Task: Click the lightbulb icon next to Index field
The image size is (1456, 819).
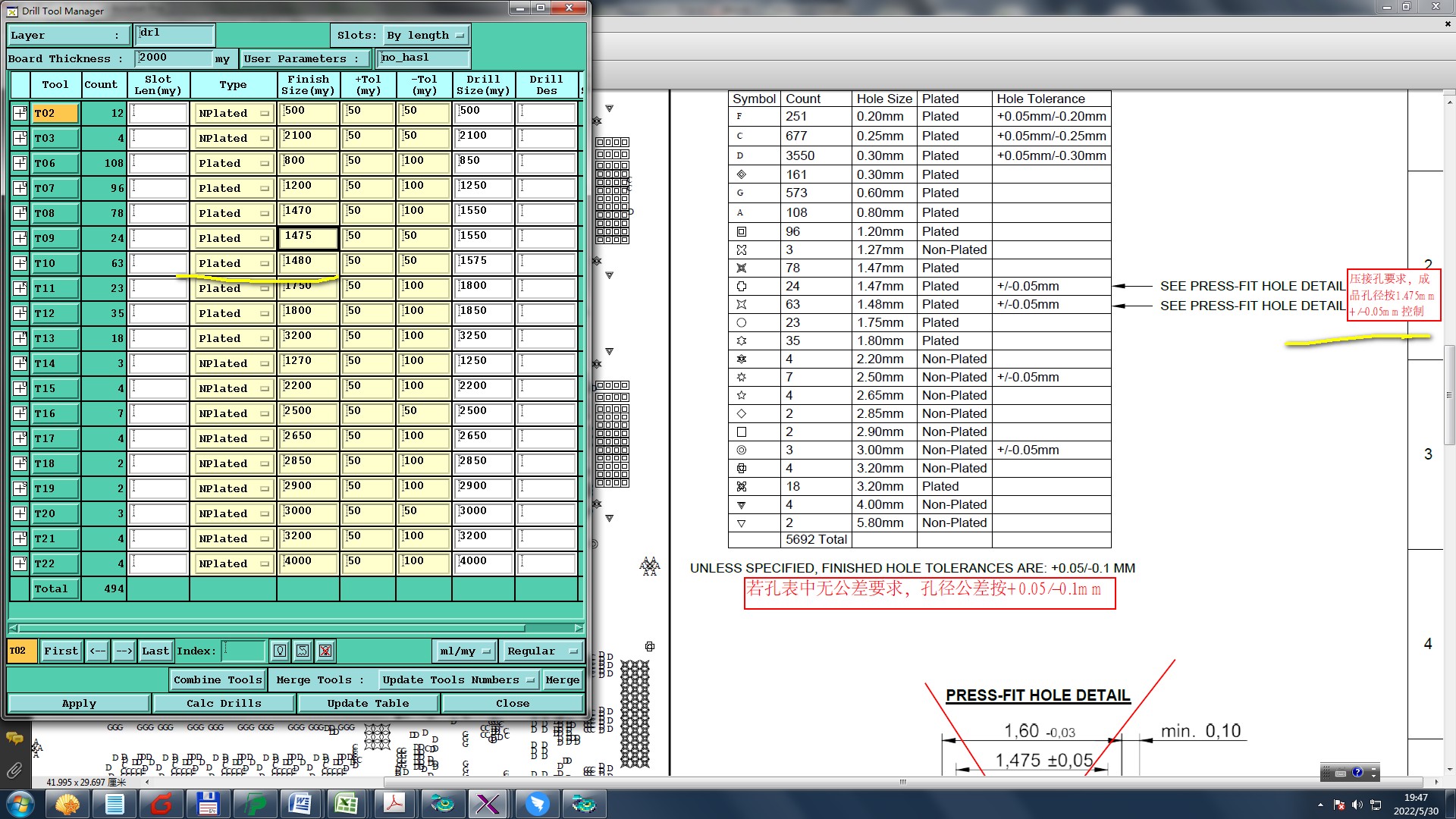Action: point(280,651)
